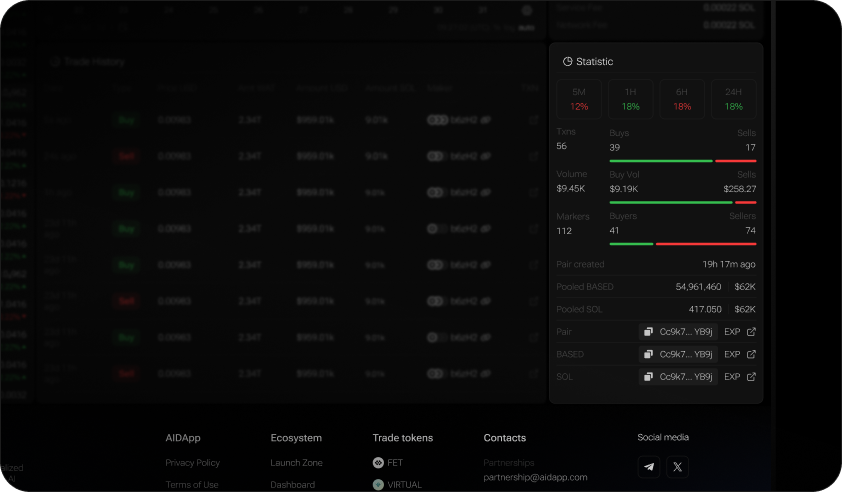Open the Telegram social media icon

coord(650,467)
